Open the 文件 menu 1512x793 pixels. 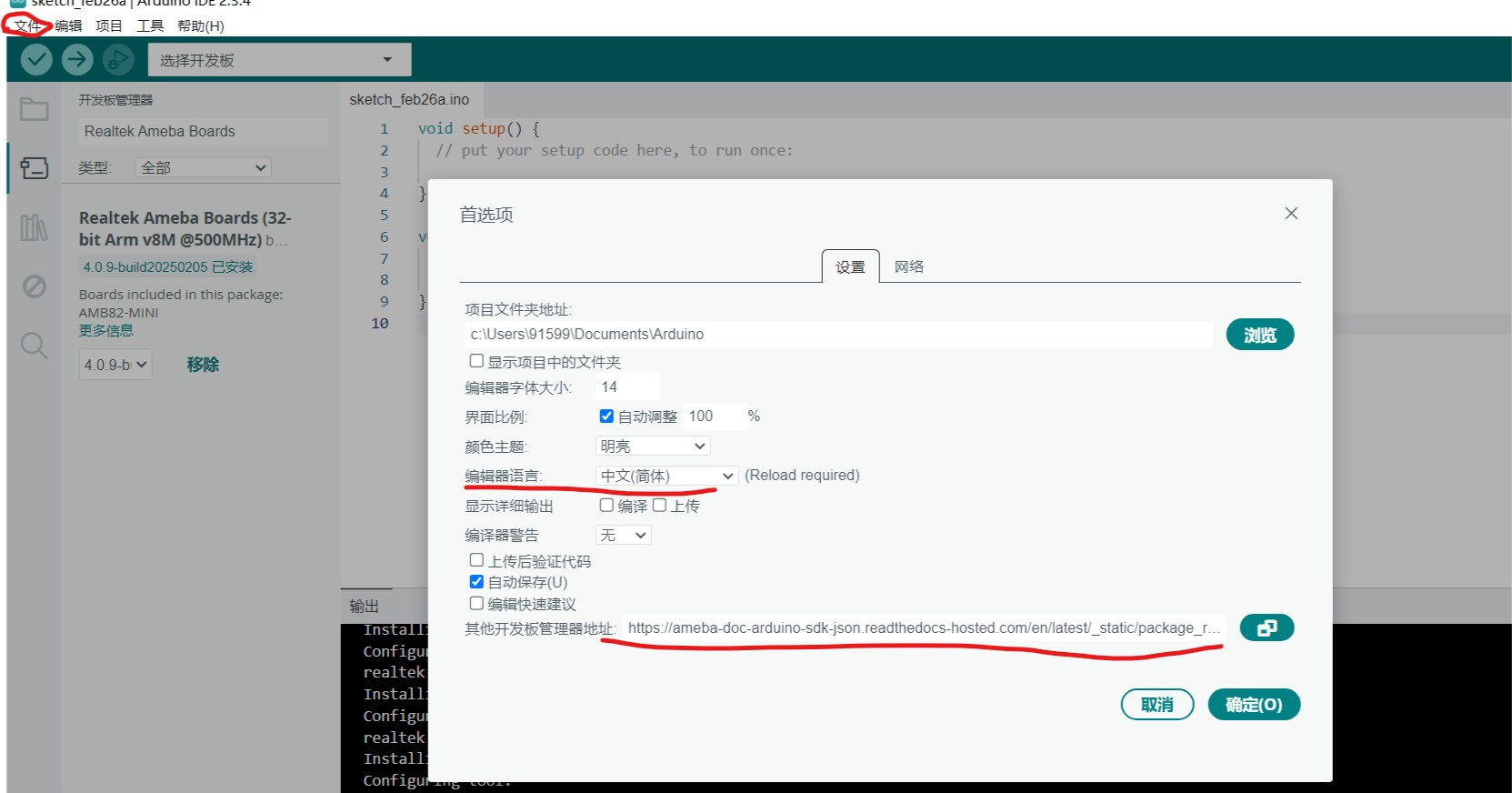[27, 25]
